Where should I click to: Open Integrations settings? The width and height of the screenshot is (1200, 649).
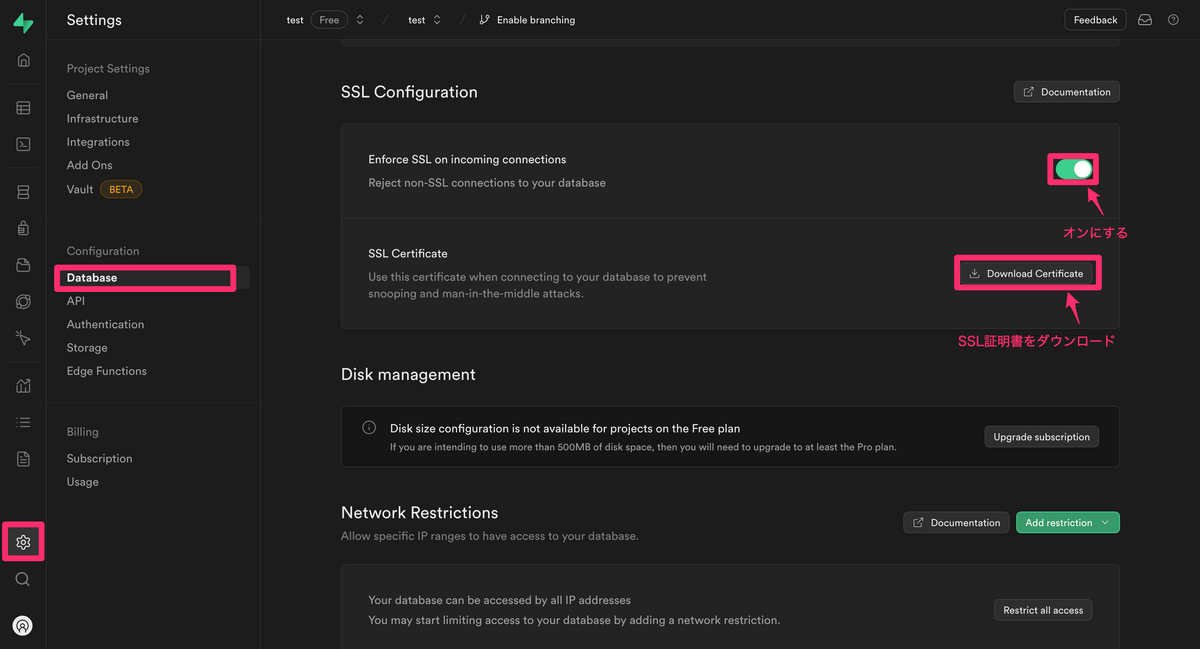point(98,142)
